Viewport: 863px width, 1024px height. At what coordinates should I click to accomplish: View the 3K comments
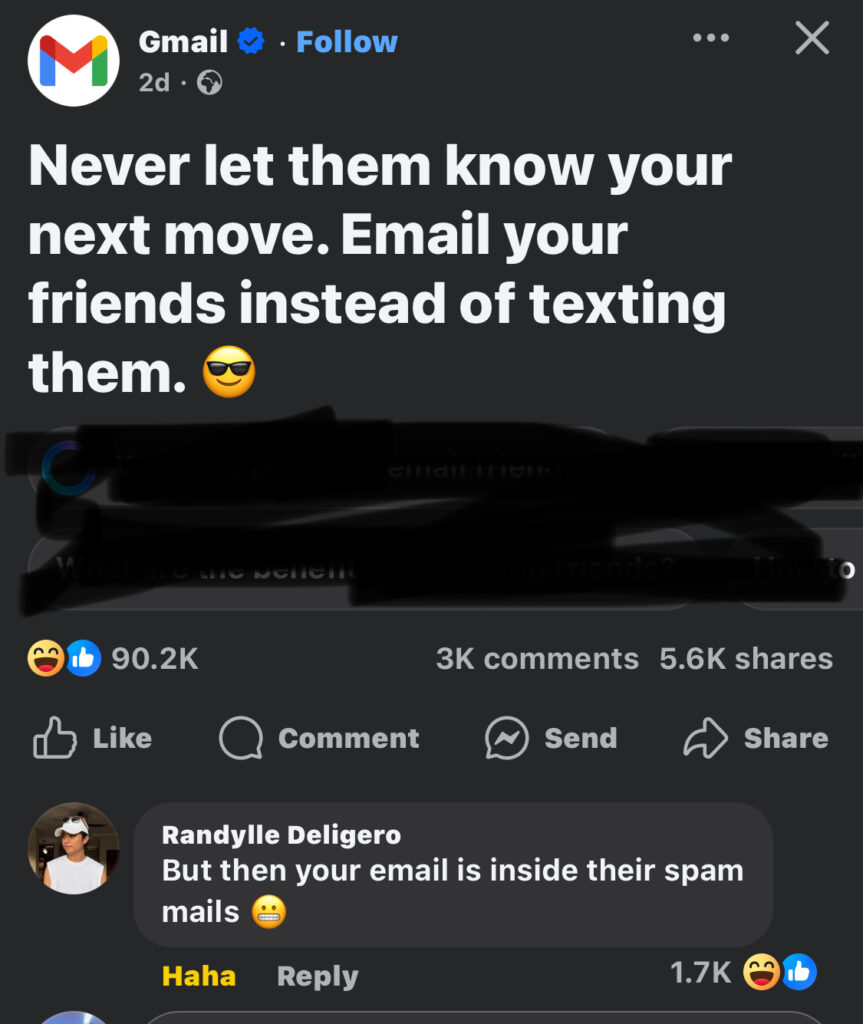pyautogui.click(x=537, y=658)
